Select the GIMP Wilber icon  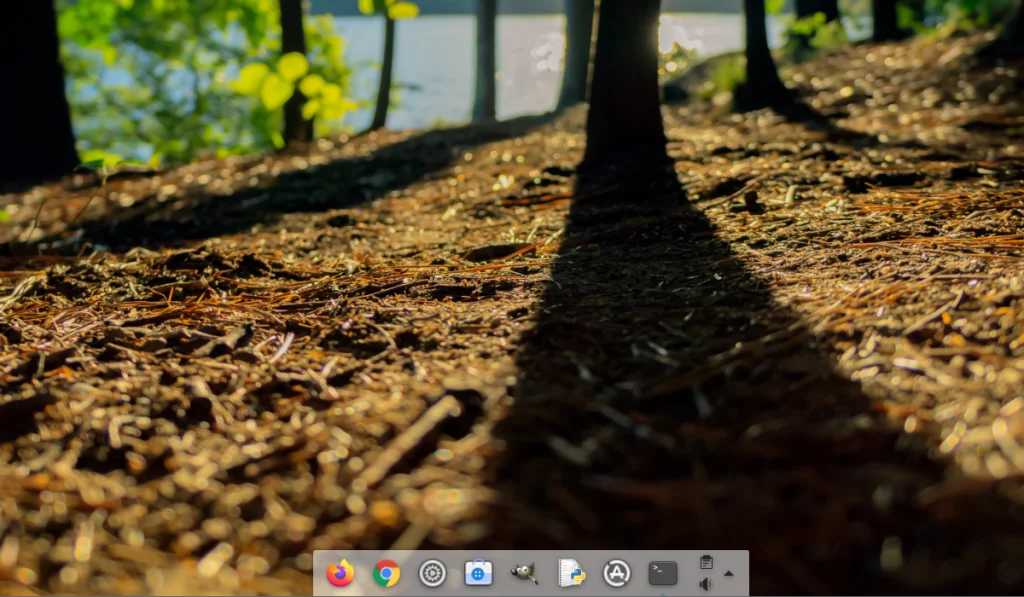pos(523,572)
